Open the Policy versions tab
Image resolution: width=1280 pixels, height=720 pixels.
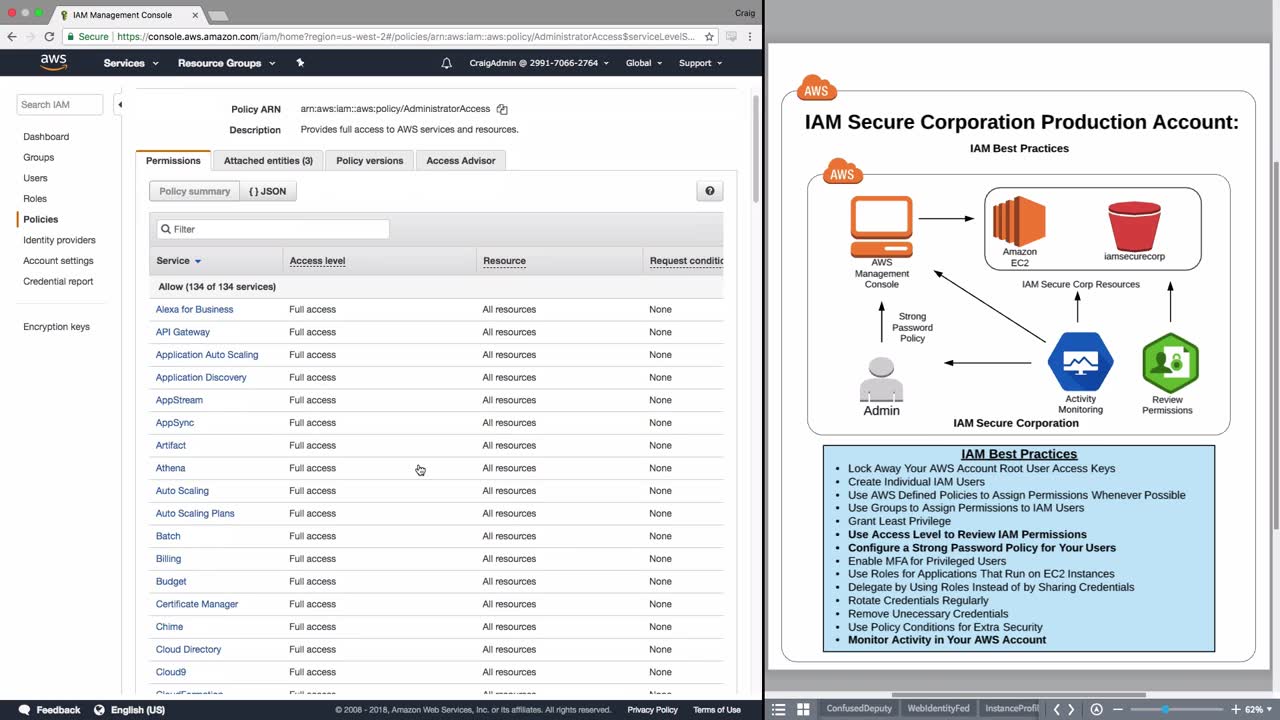pos(370,160)
